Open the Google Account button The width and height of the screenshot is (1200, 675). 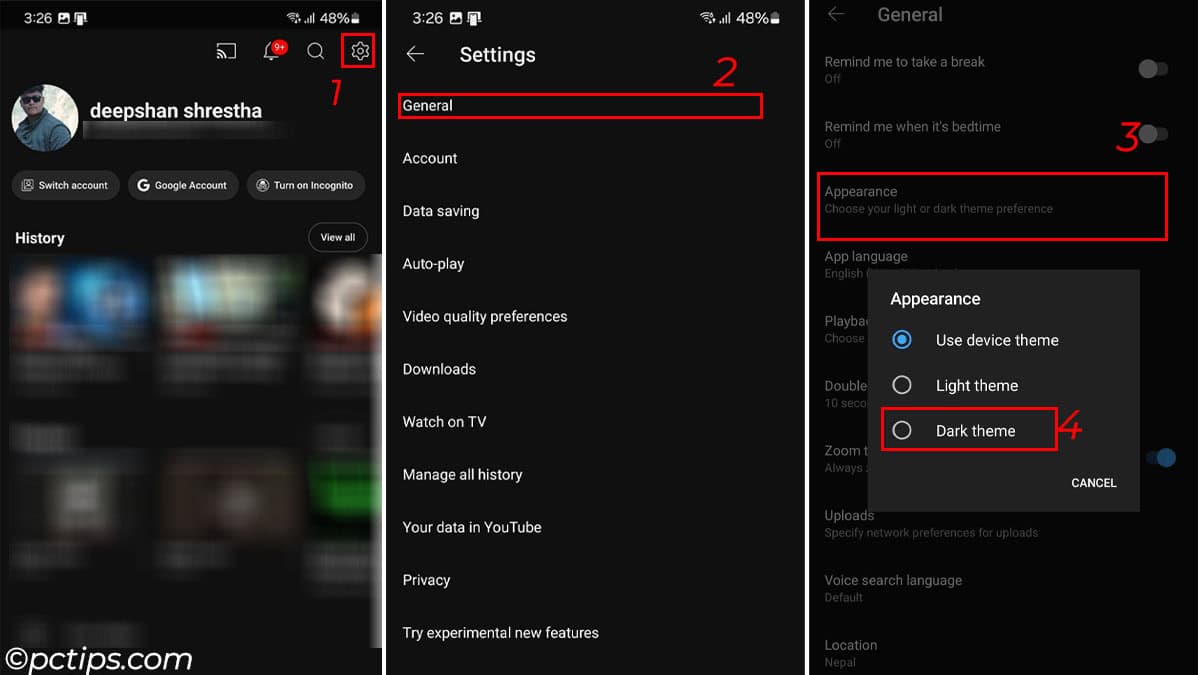click(182, 185)
